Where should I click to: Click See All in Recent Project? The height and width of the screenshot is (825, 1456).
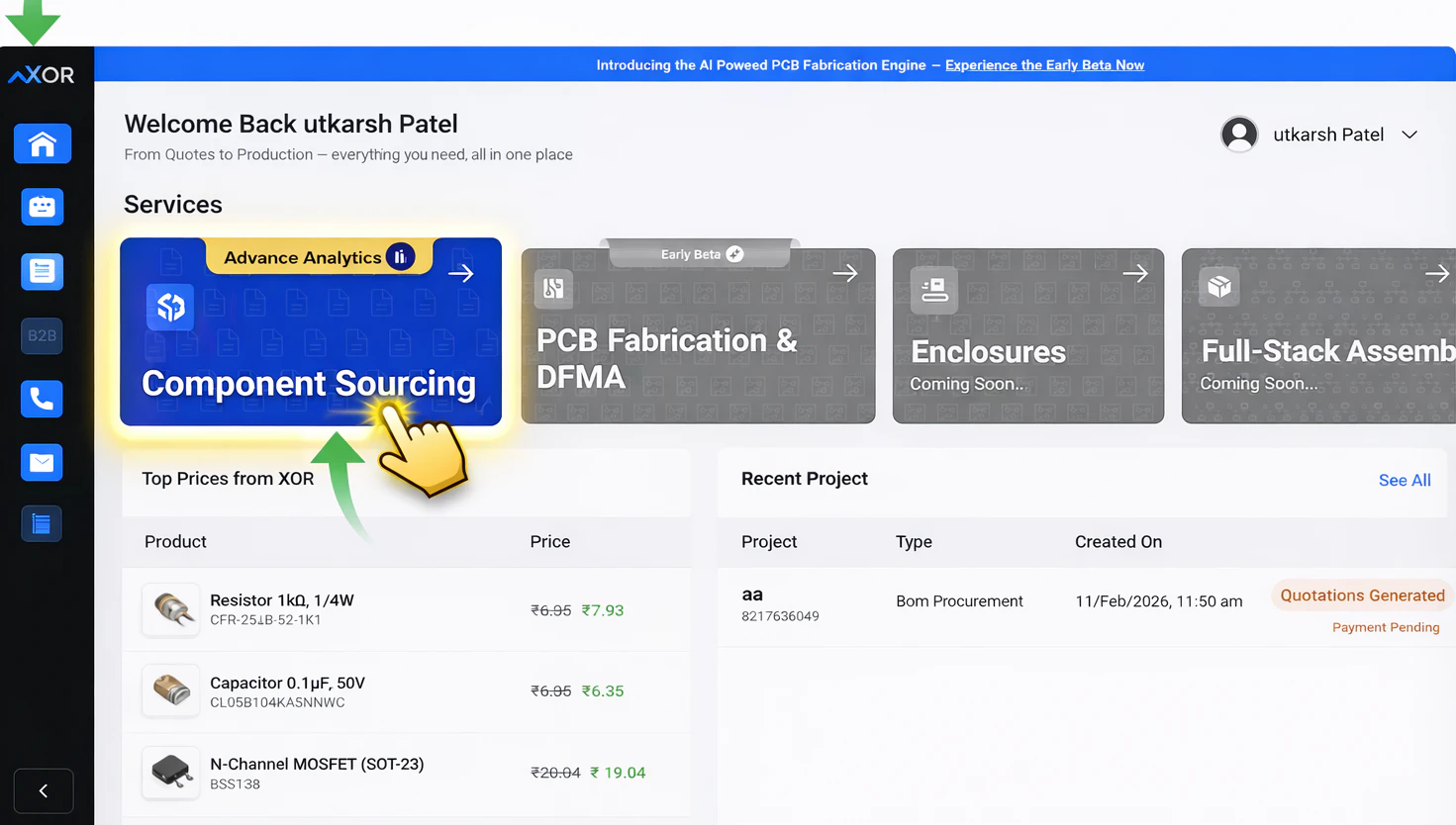pos(1405,480)
